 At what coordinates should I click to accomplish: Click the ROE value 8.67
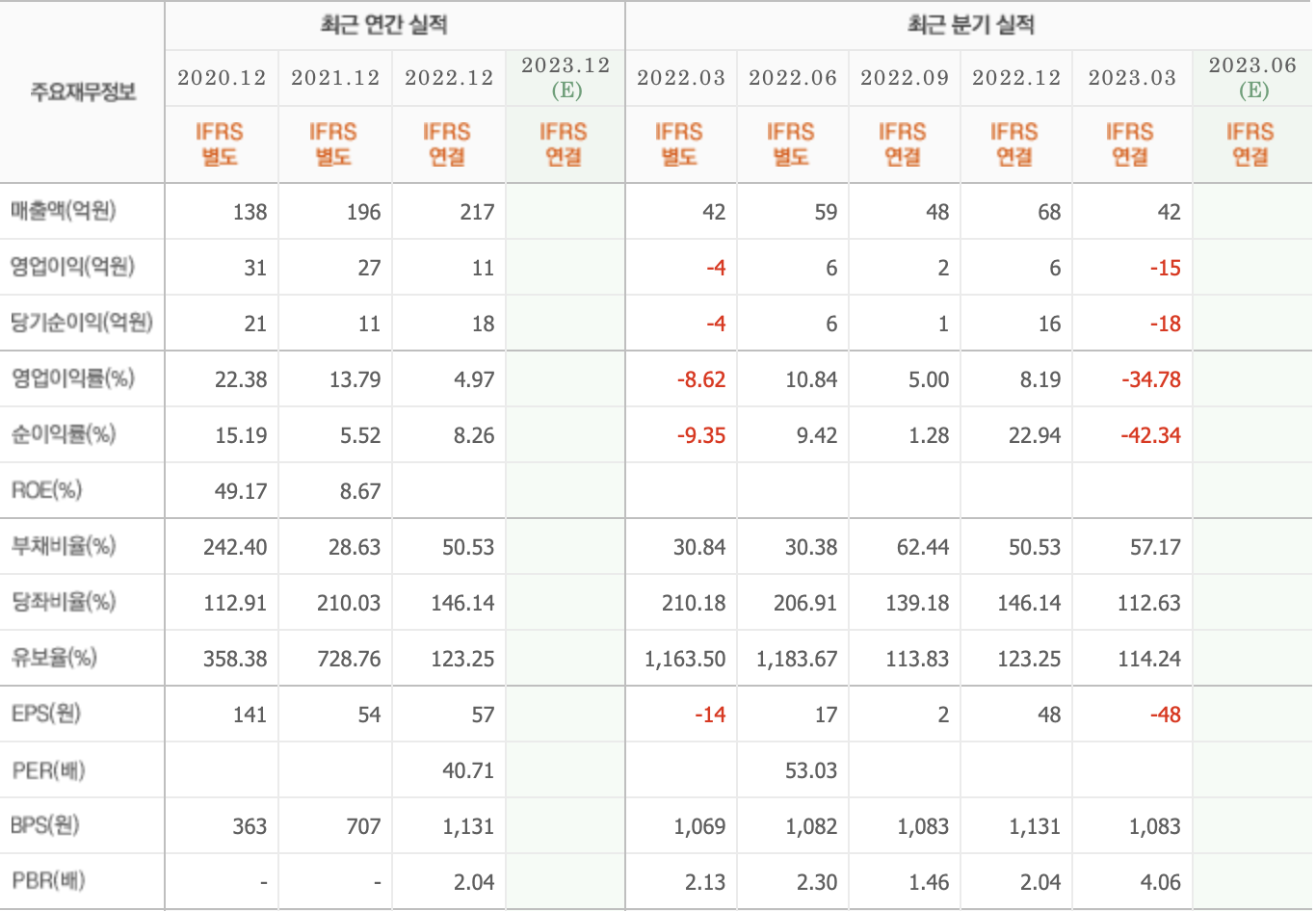(360, 491)
